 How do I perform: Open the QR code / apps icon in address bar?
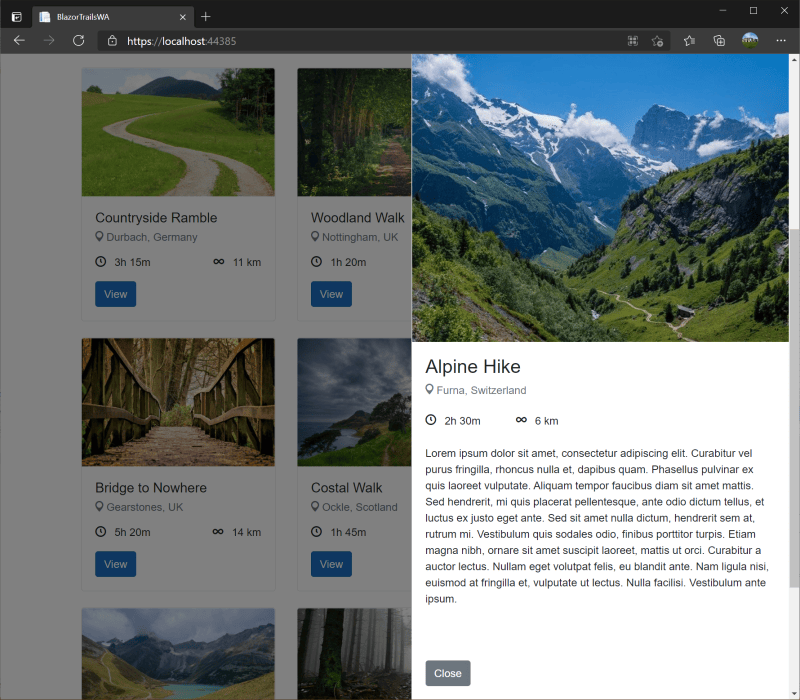pyautogui.click(x=633, y=41)
